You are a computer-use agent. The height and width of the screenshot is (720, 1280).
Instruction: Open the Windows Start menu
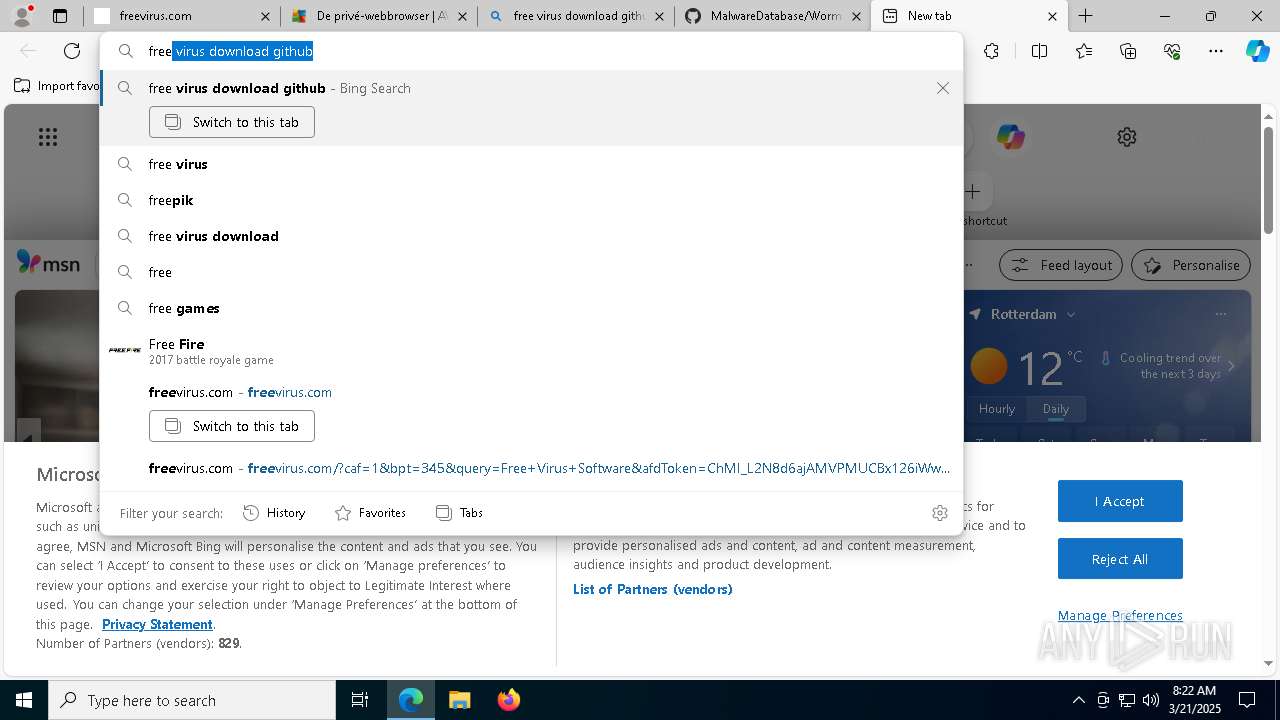(x=24, y=700)
